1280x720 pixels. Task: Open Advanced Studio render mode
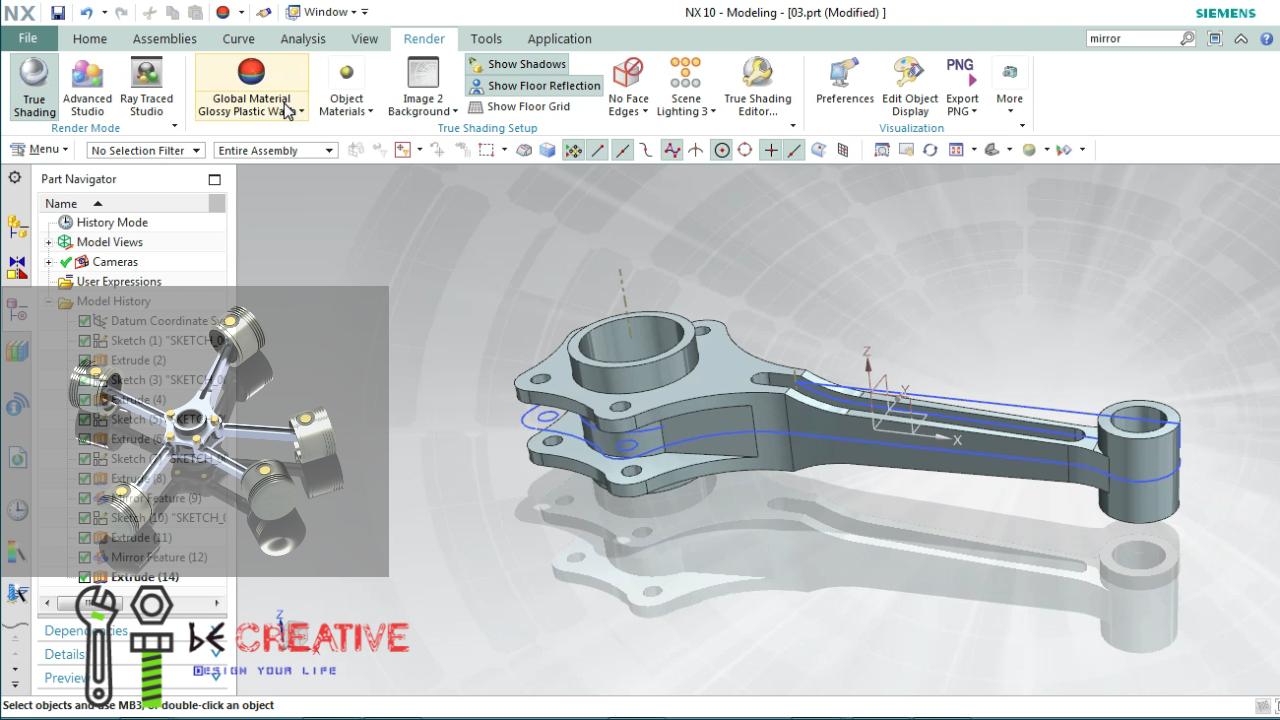[87, 76]
